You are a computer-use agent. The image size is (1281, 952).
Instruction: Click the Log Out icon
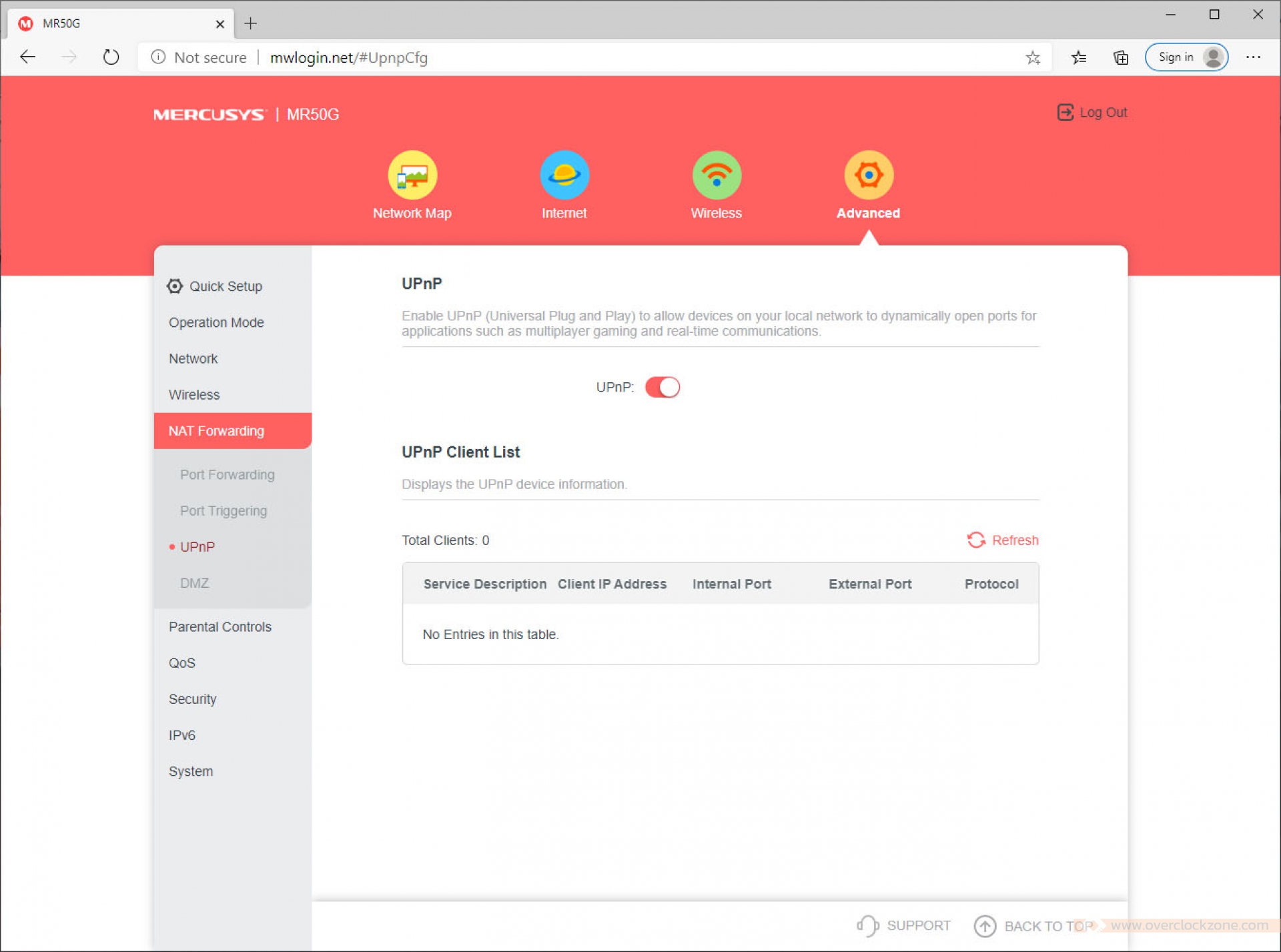click(x=1065, y=112)
